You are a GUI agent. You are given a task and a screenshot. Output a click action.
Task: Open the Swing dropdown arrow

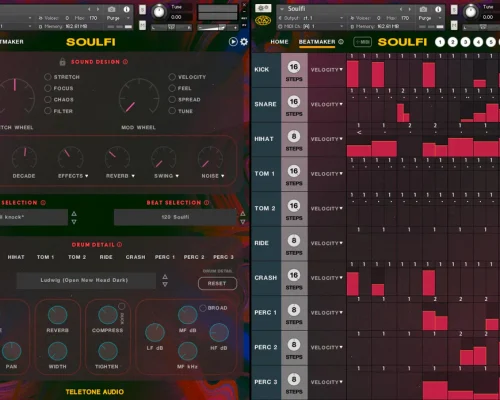click(x=177, y=176)
